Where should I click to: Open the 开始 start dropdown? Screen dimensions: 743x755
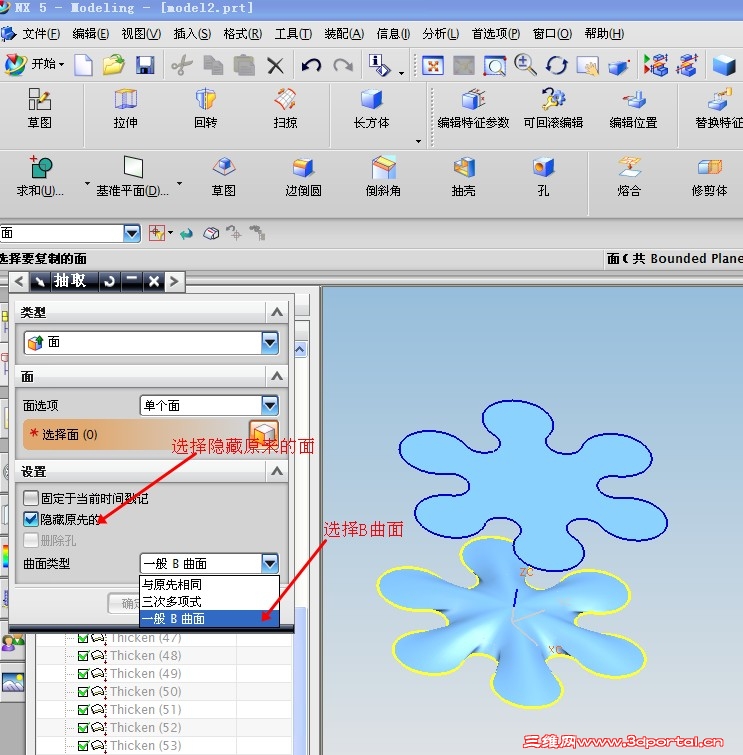pos(35,64)
